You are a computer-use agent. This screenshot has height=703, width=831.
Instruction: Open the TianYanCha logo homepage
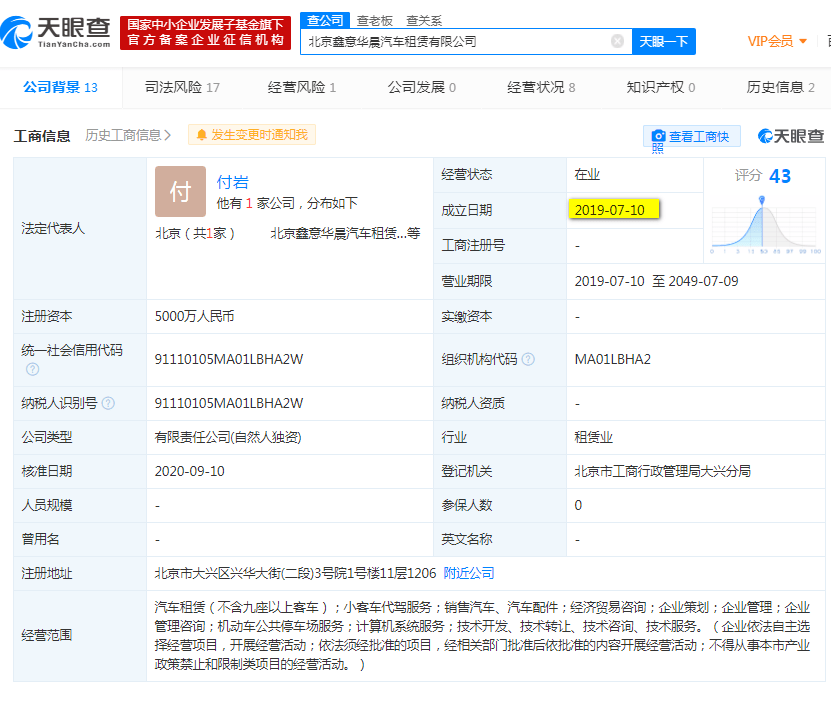point(56,33)
